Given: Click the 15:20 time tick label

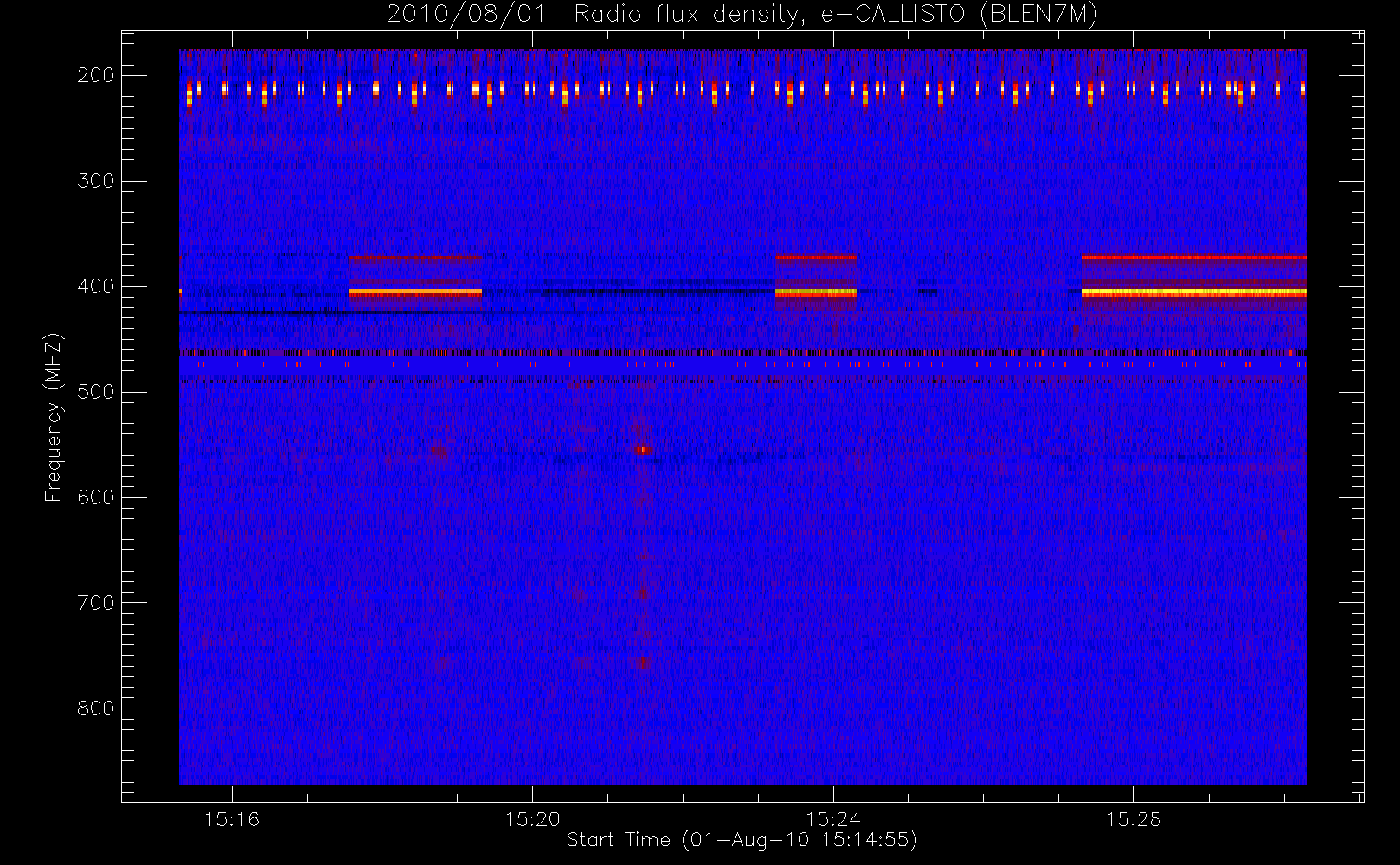Looking at the screenshot, I should point(533,819).
